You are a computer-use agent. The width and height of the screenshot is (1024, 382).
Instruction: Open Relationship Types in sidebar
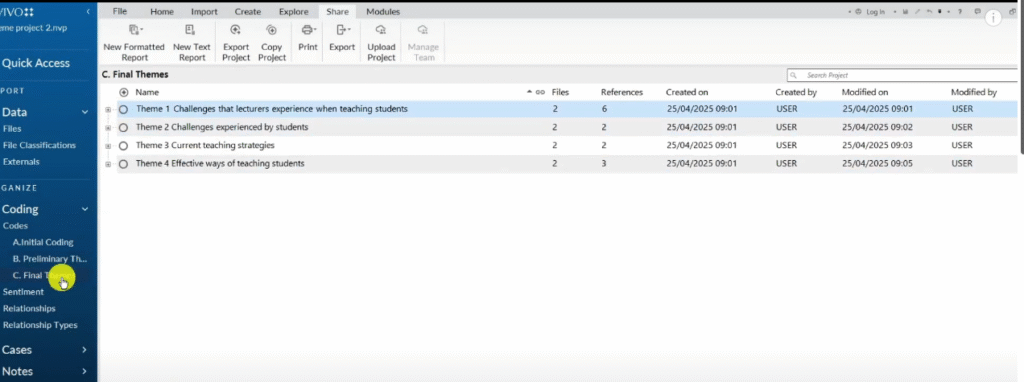40,325
